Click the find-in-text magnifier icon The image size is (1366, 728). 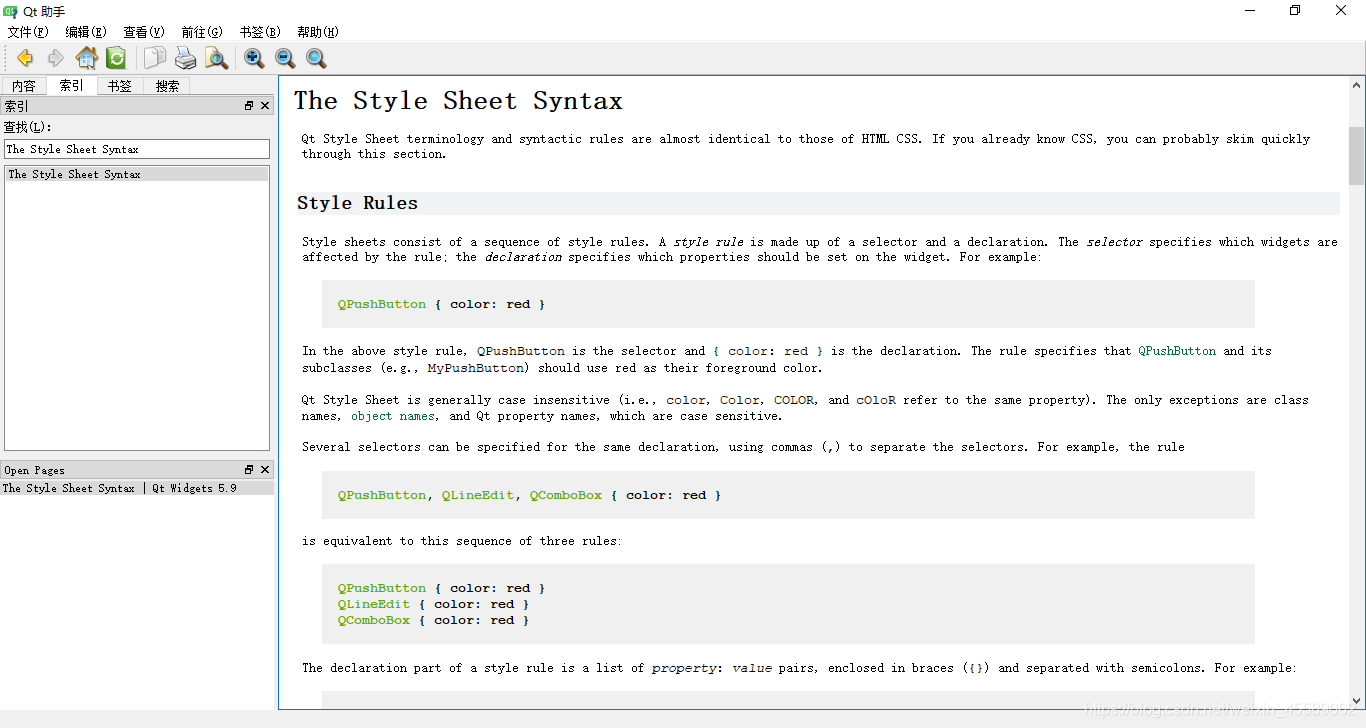217,58
